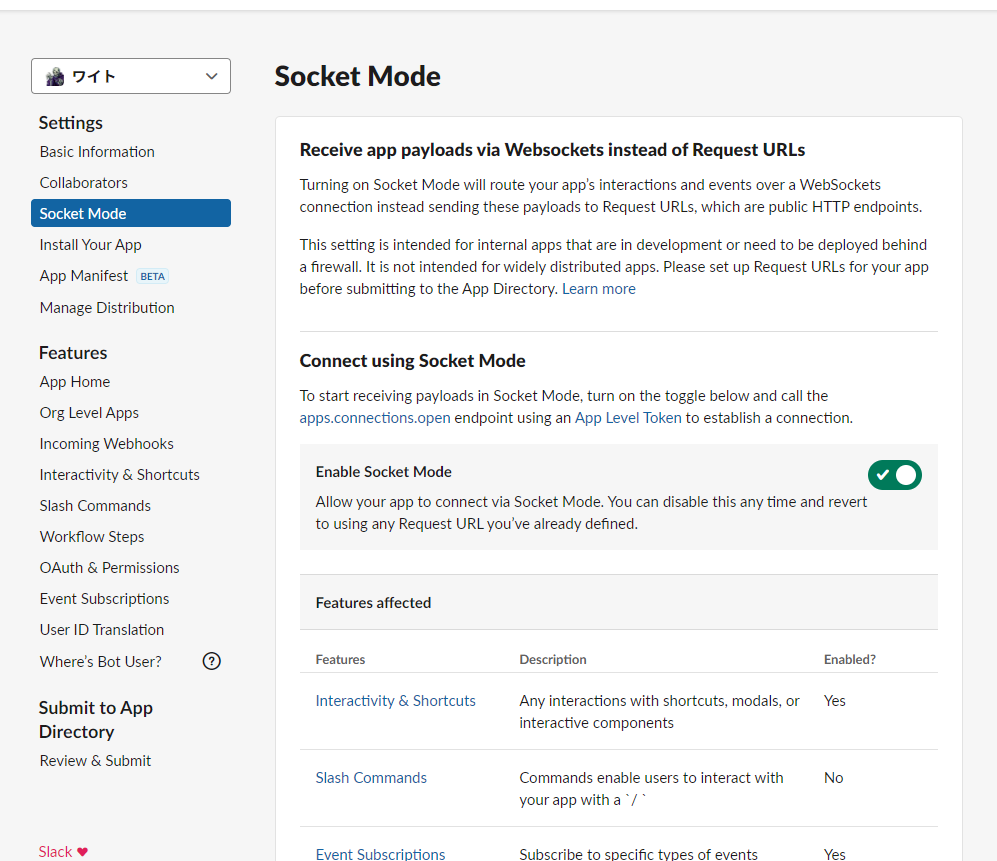Open Install Your App page
997x861 pixels.
coord(91,245)
